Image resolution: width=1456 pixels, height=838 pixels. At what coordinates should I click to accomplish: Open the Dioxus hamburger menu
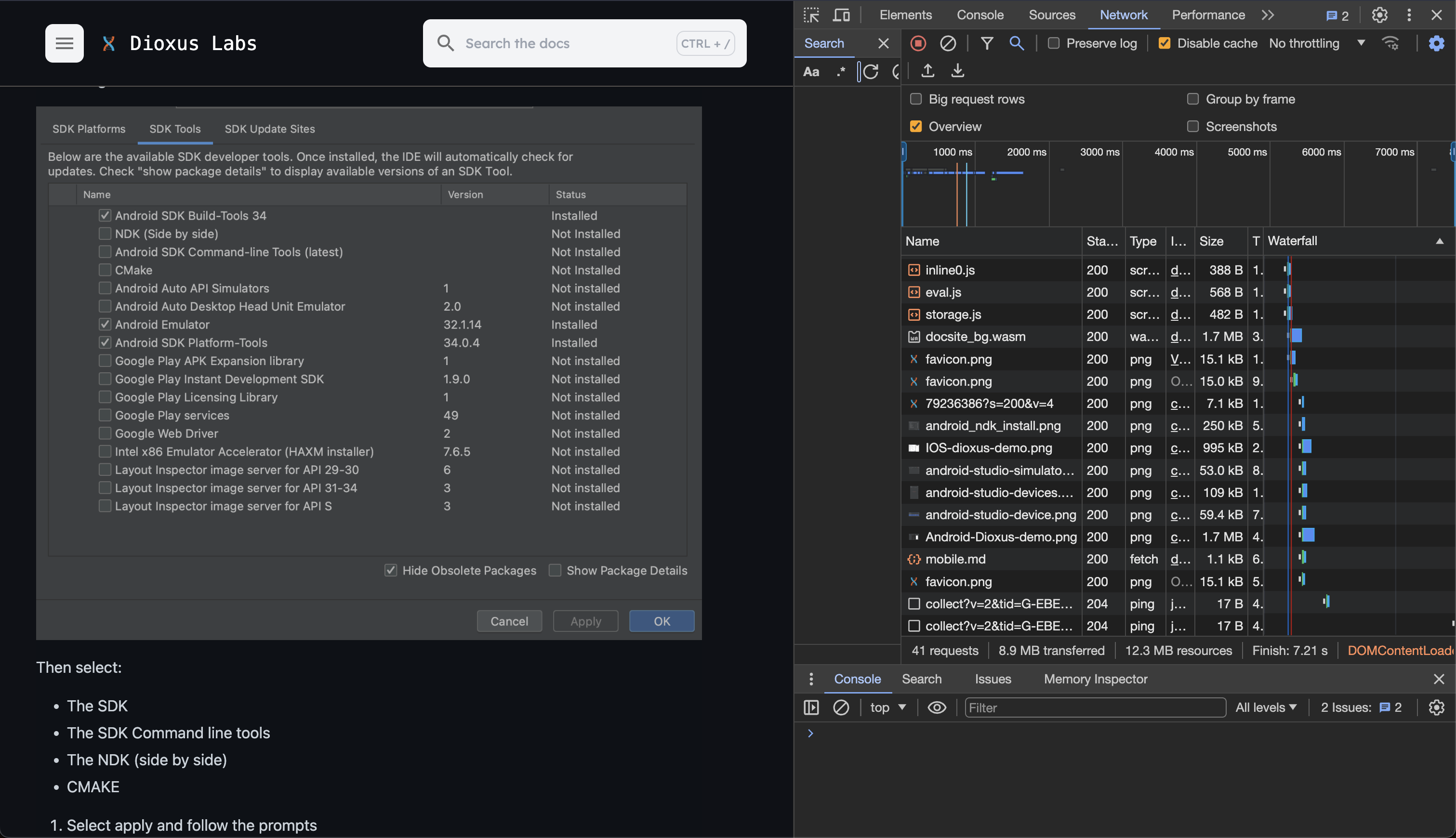(x=64, y=43)
